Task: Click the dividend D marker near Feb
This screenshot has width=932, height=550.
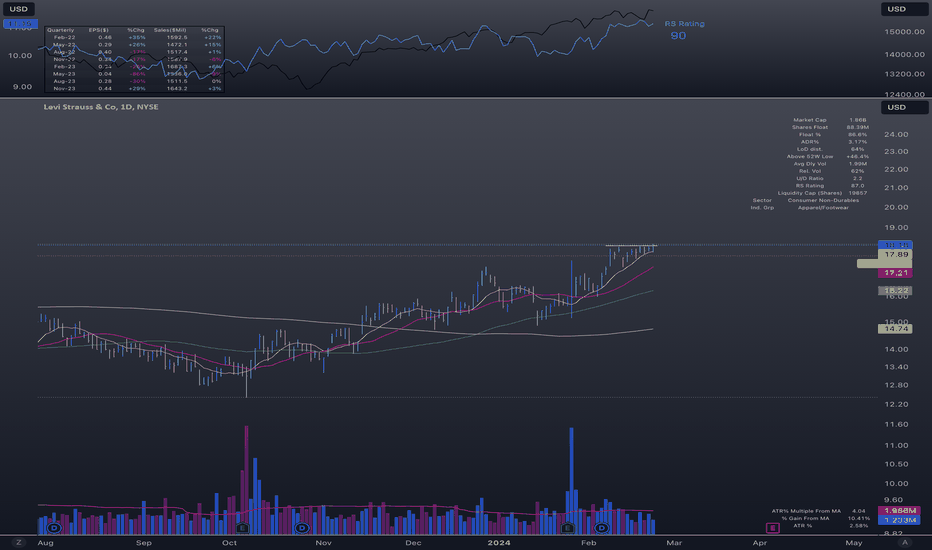Action: [x=602, y=527]
